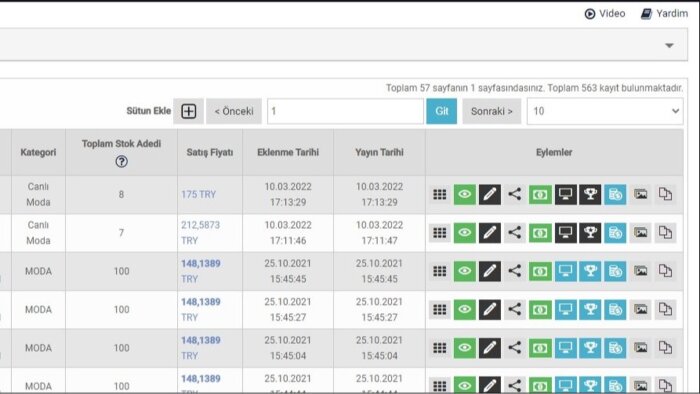Screen dimensions: 700x394
Task: Edit the 175 TRY product with pencil icon
Action: [490, 195]
